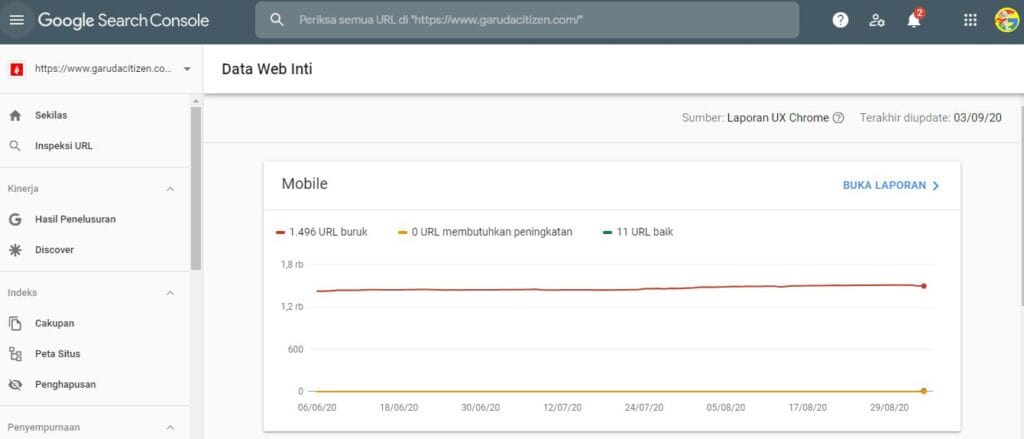Click the Laporan UX Chrome source text
1024x439 pixels.
[x=778, y=118]
